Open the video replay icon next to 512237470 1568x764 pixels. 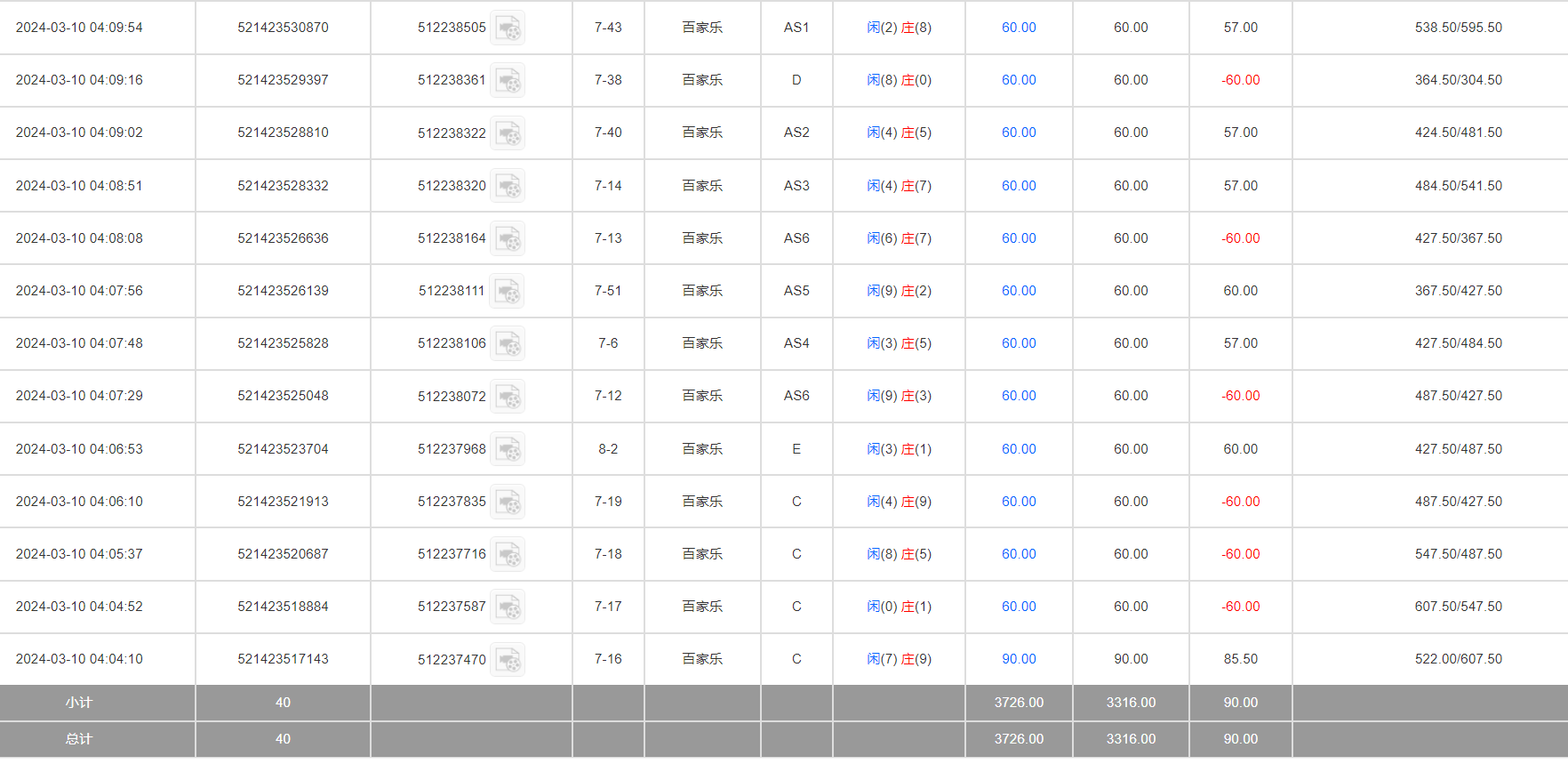tap(508, 659)
